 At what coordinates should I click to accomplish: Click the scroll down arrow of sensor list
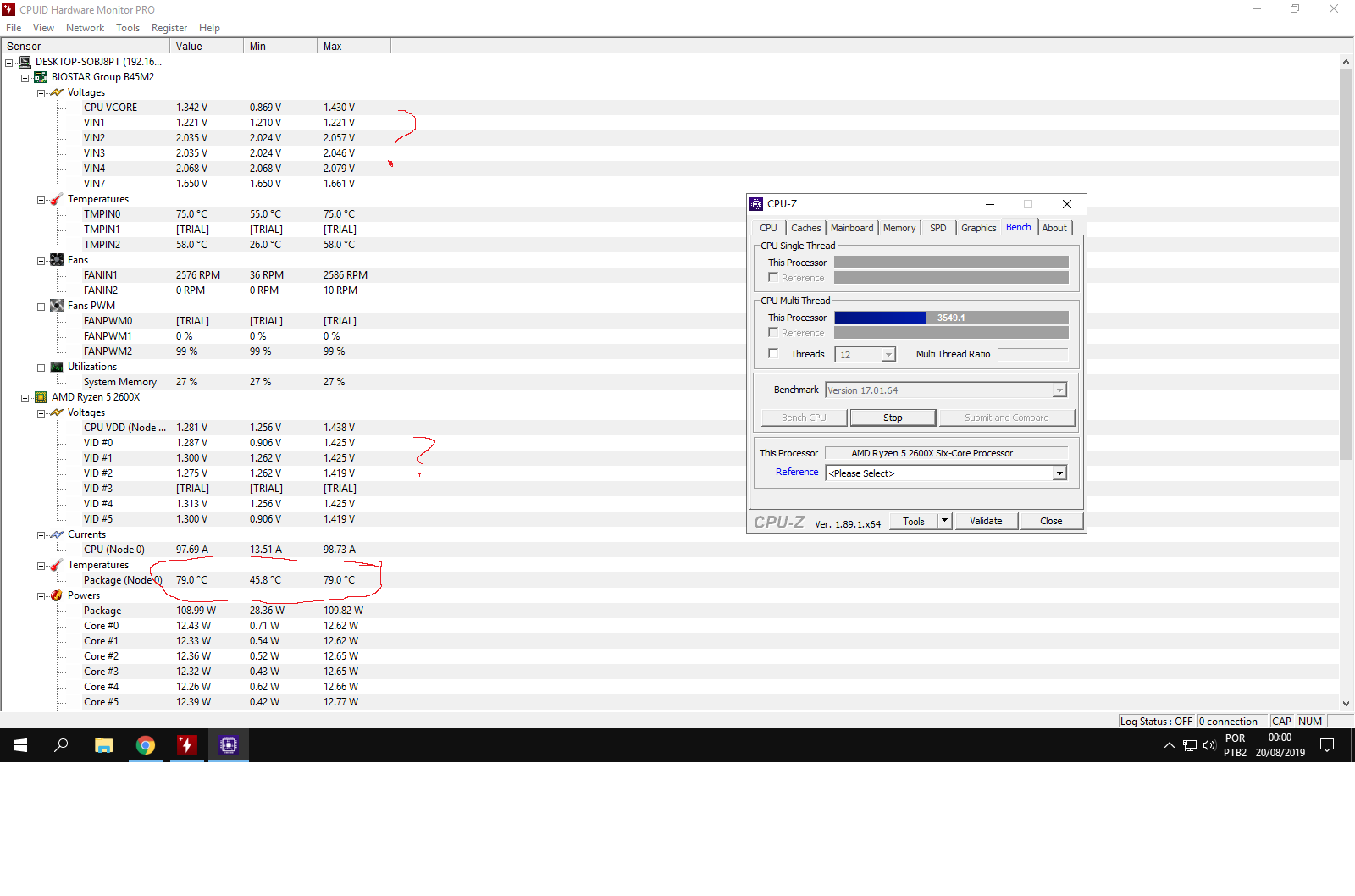tap(1347, 704)
